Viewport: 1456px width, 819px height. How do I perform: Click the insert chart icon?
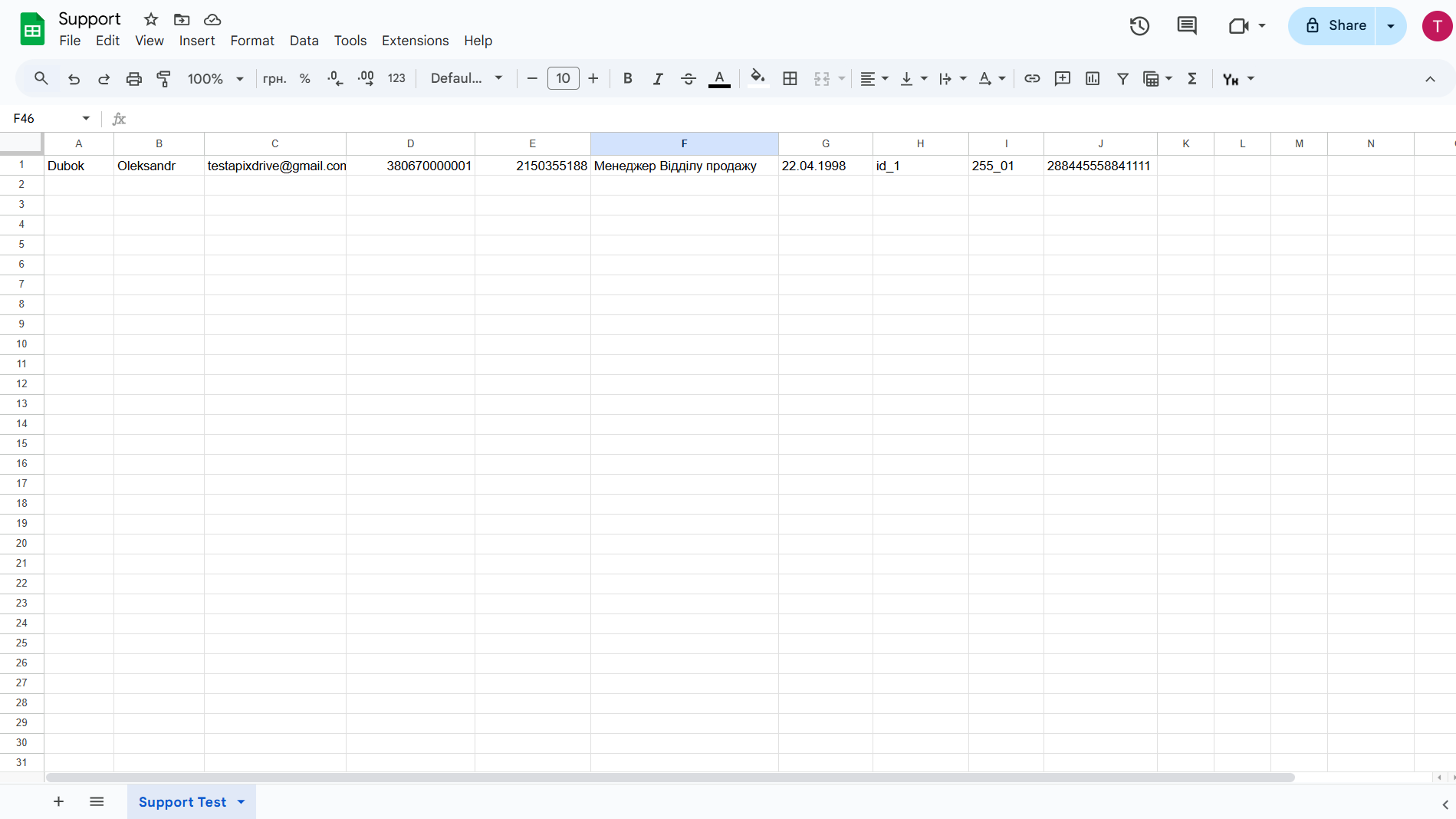coord(1093,78)
